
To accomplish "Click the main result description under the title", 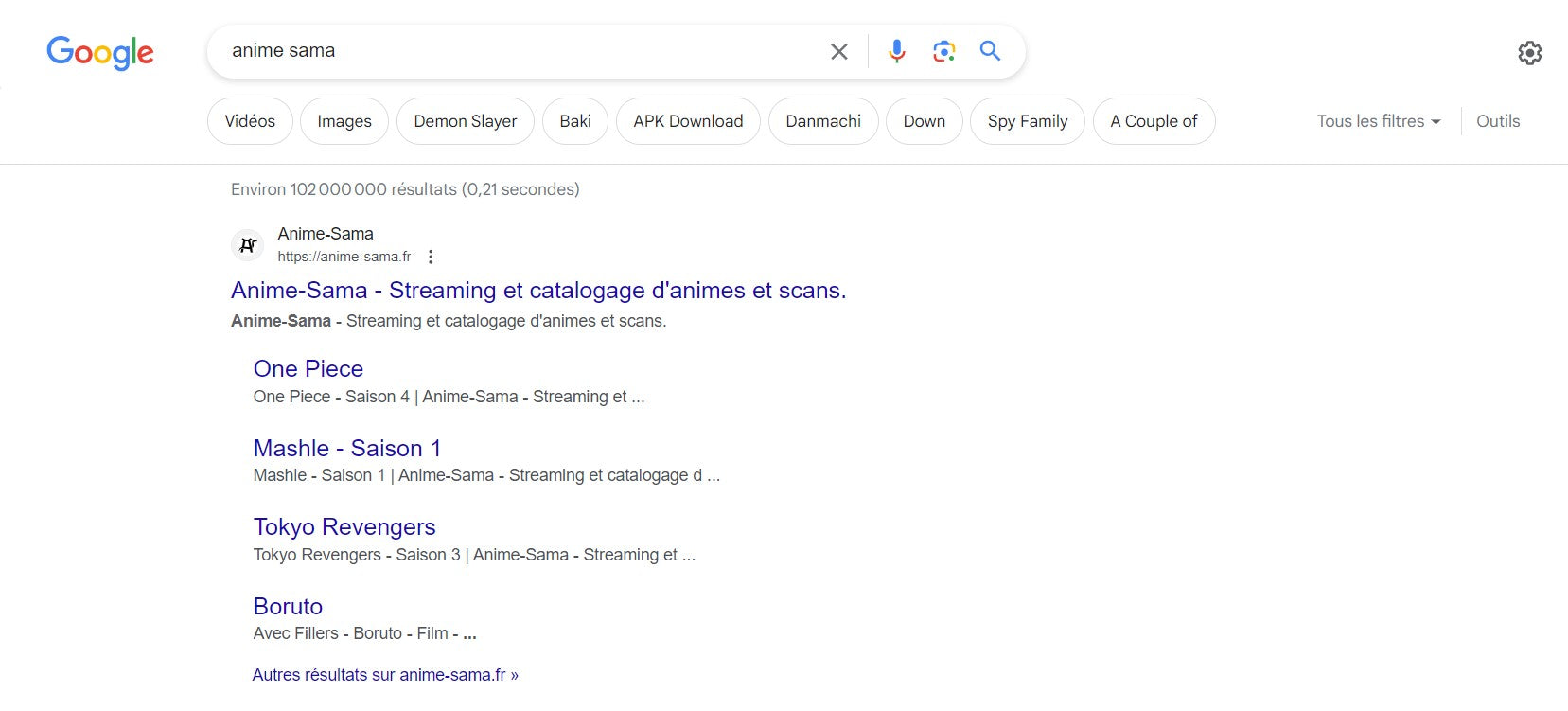I will (449, 321).
